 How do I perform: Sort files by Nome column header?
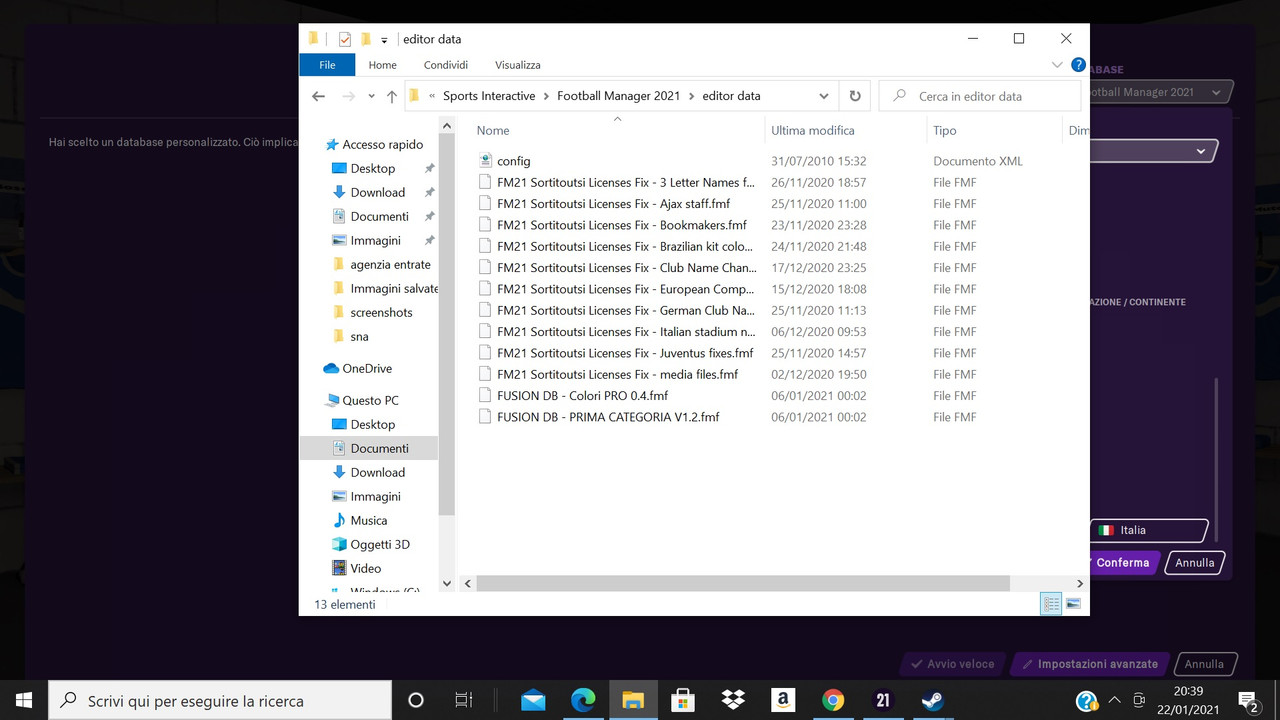(x=493, y=131)
